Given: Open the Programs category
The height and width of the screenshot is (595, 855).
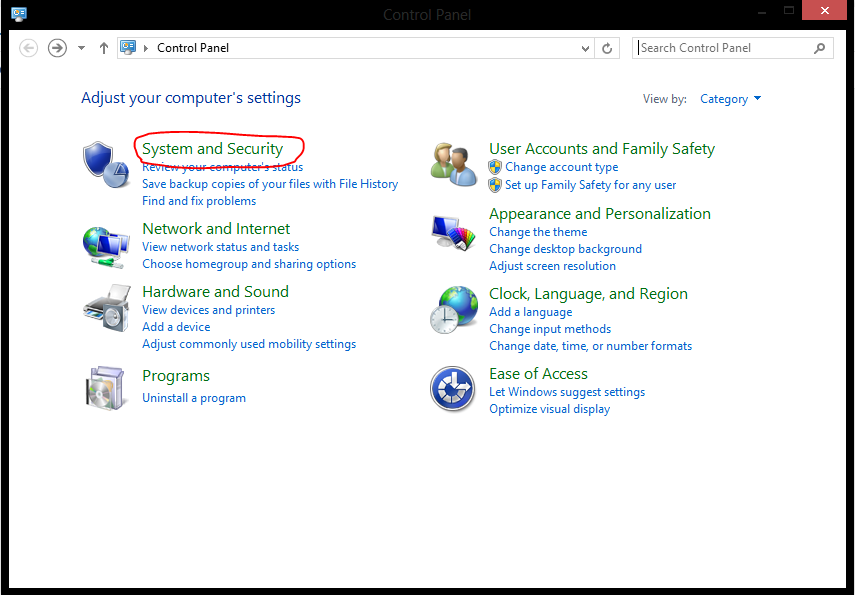Looking at the screenshot, I should [176, 376].
